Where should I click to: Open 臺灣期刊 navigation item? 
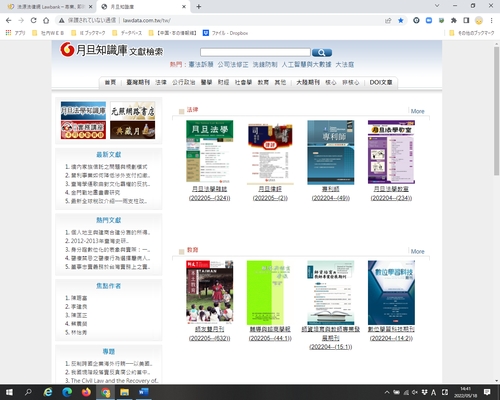click(x=138, y=82)
